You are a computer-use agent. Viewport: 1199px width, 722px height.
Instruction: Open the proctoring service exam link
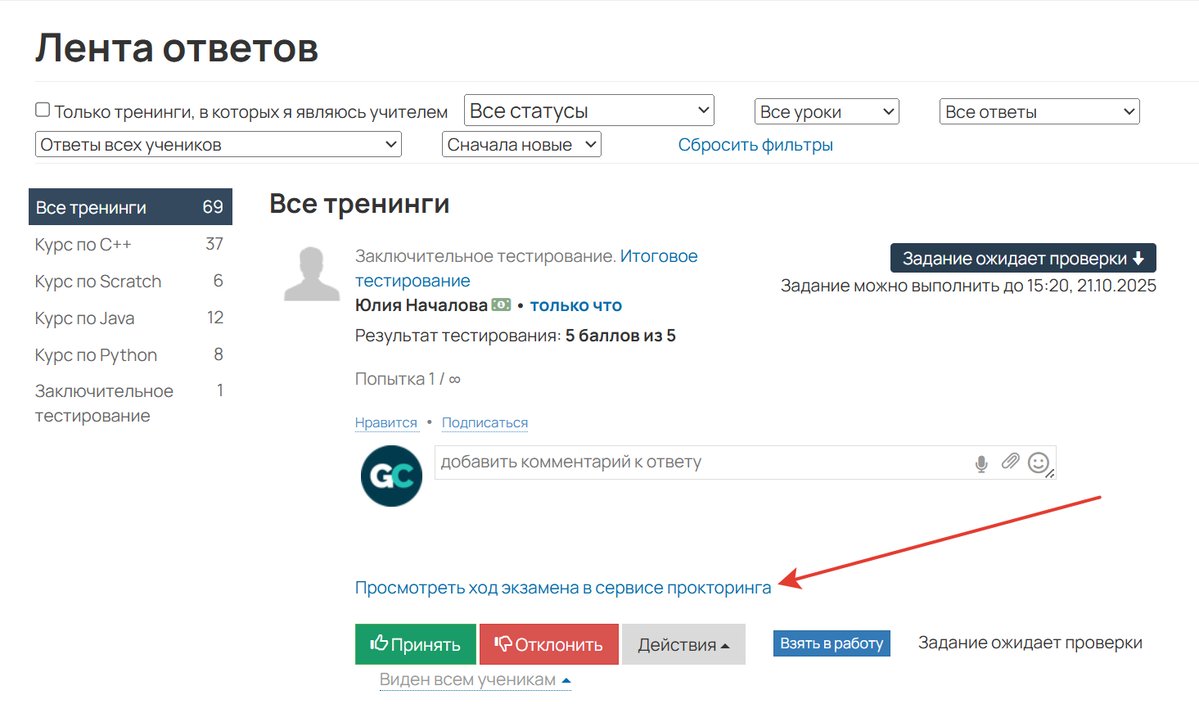[x=562, y=588]
